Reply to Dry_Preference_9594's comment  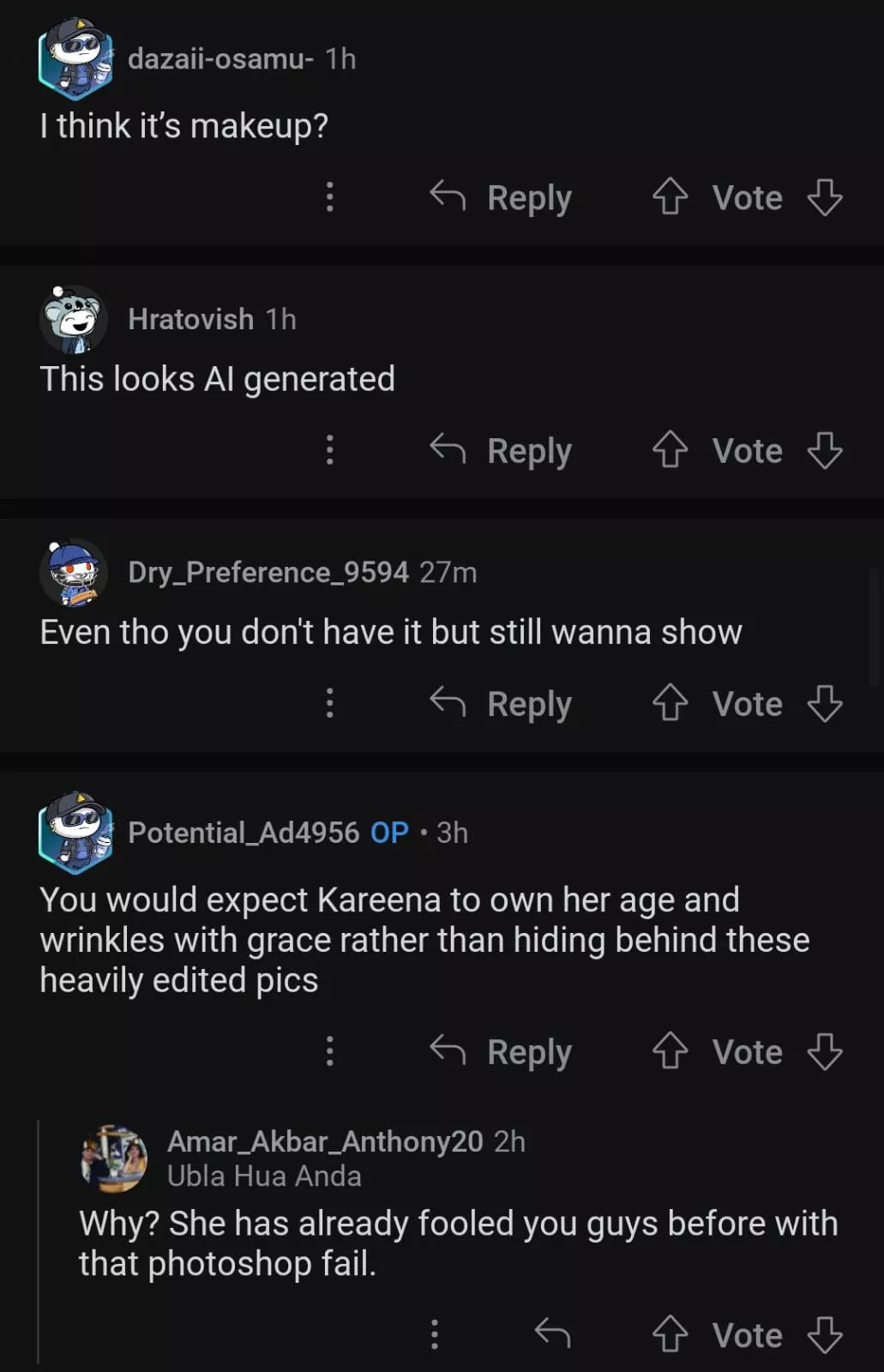[502, 703]
